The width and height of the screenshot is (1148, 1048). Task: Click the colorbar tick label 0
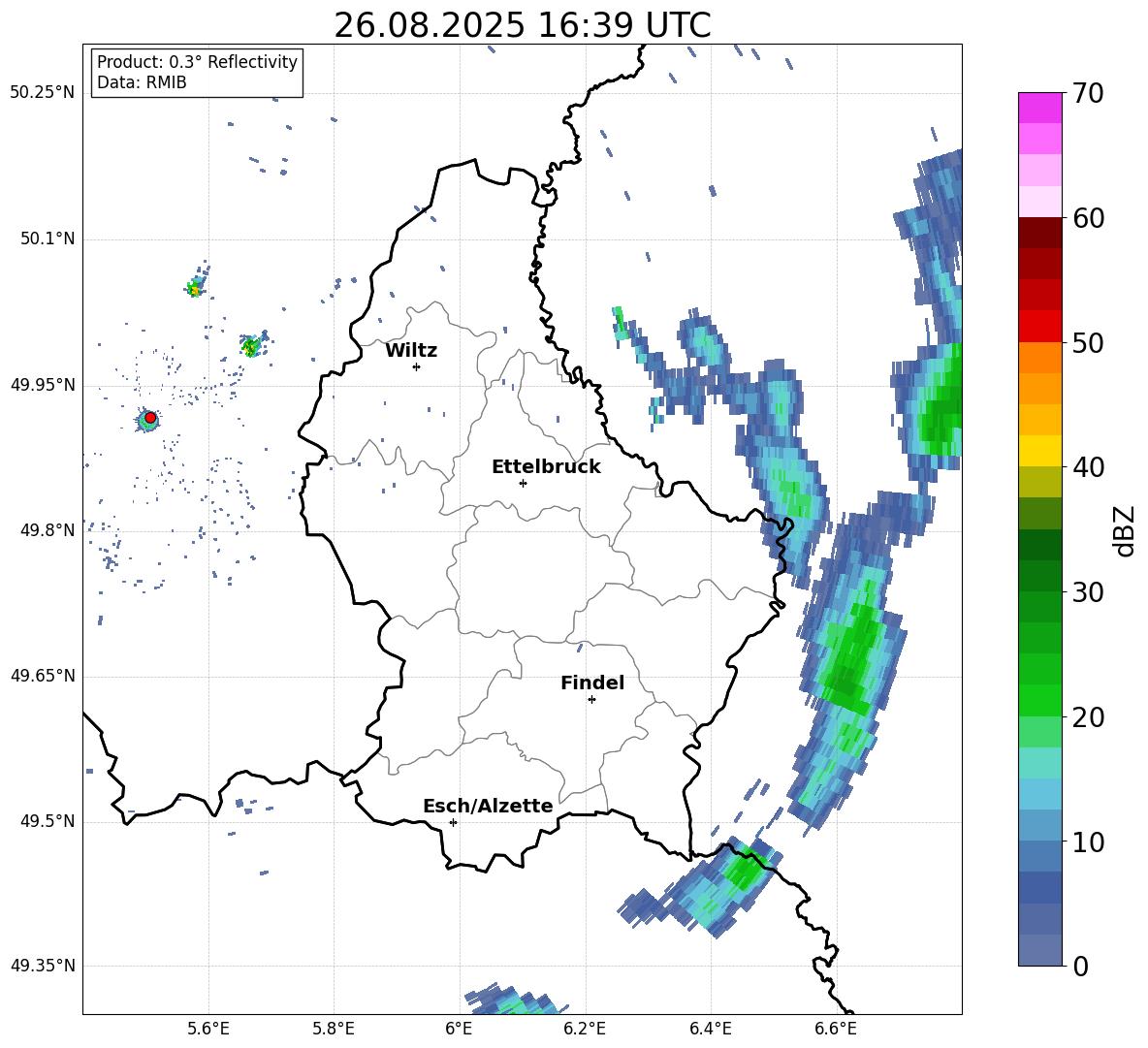click(1081, 966)
